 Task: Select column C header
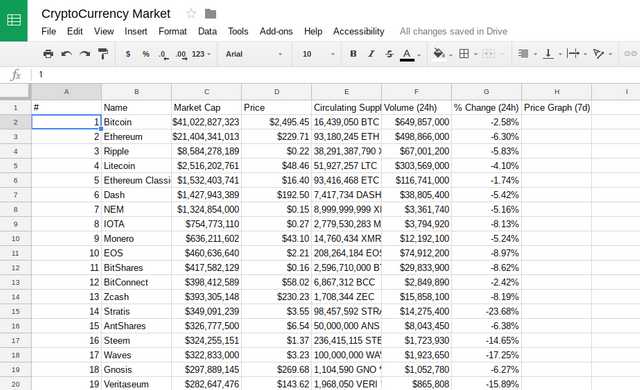click(207, 92)
